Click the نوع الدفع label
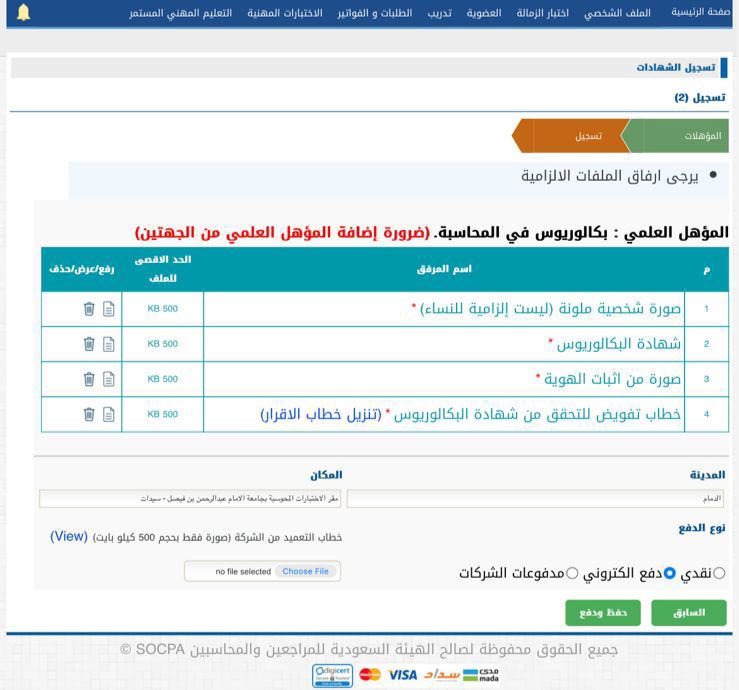 point(702,528)
